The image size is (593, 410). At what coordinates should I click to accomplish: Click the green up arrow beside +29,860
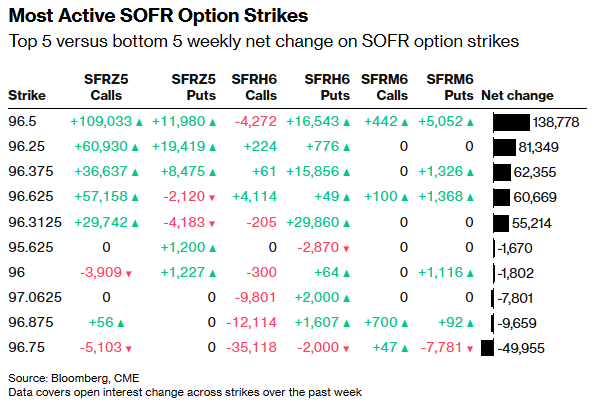346,223
